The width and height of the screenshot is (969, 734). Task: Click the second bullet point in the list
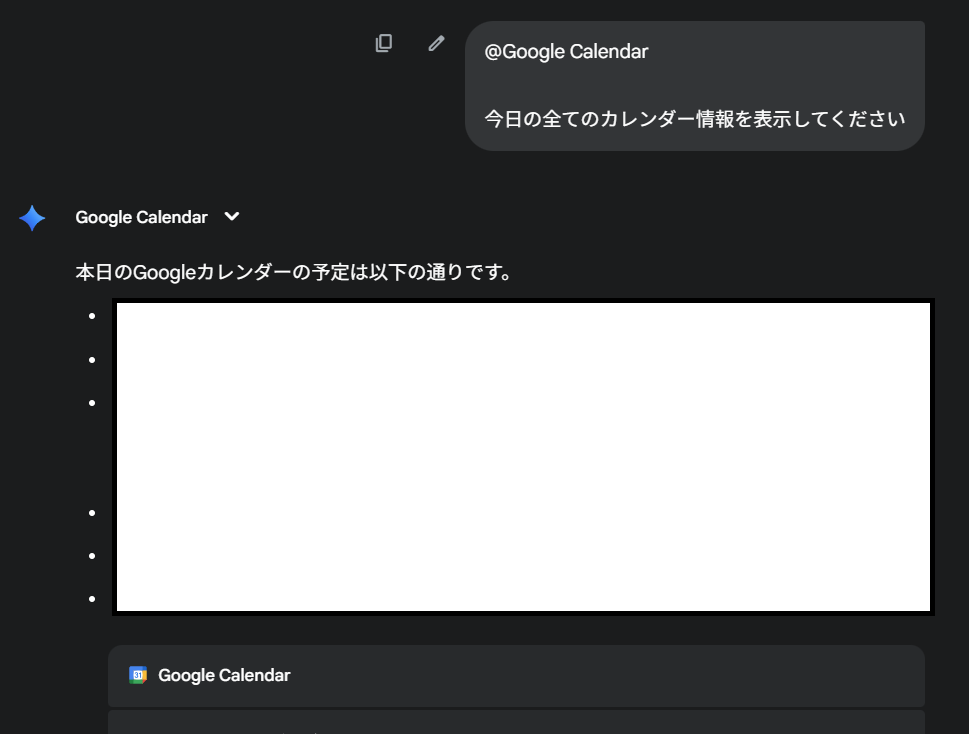tap(92, 359)
